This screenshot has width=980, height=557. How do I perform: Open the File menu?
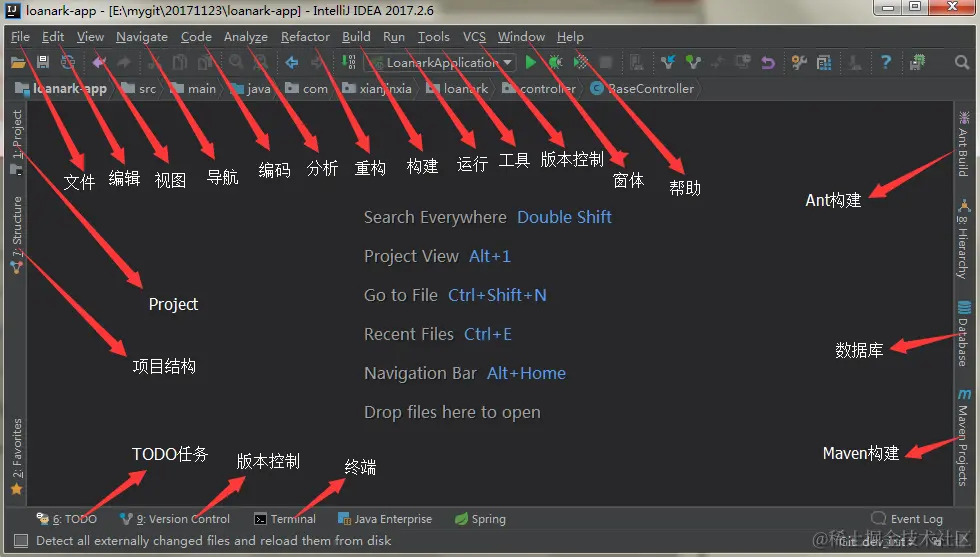pos(20,37)
